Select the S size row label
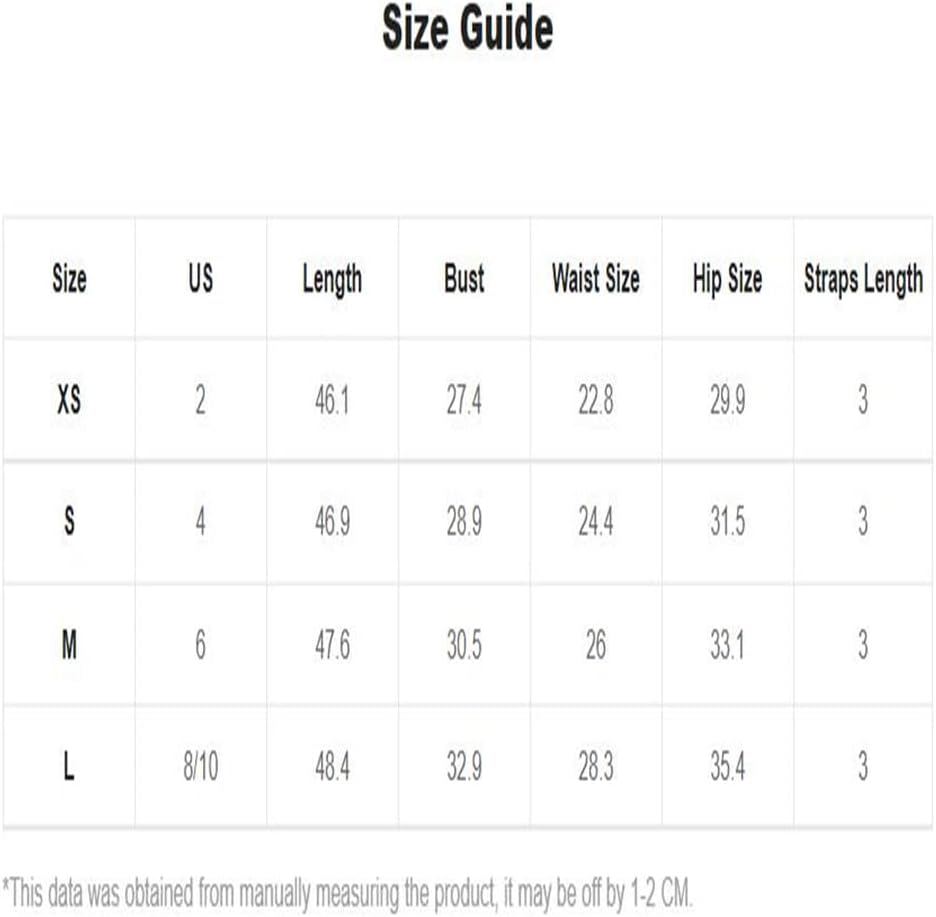 69,522
